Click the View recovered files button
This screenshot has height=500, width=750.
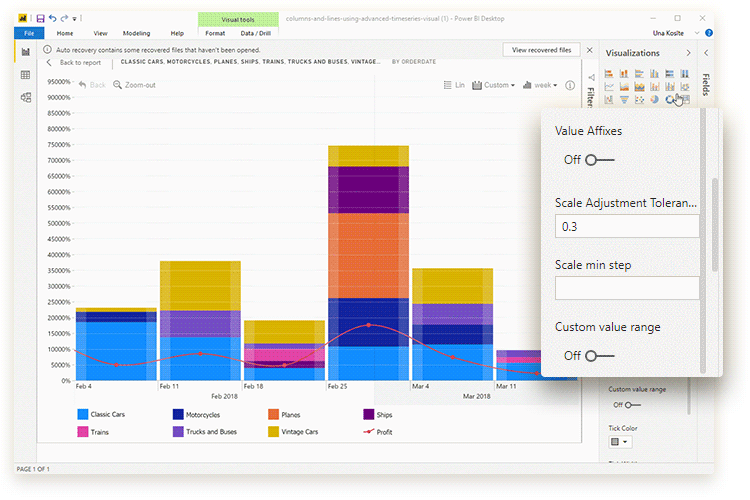pyautogui.click(x=541, y=49)
